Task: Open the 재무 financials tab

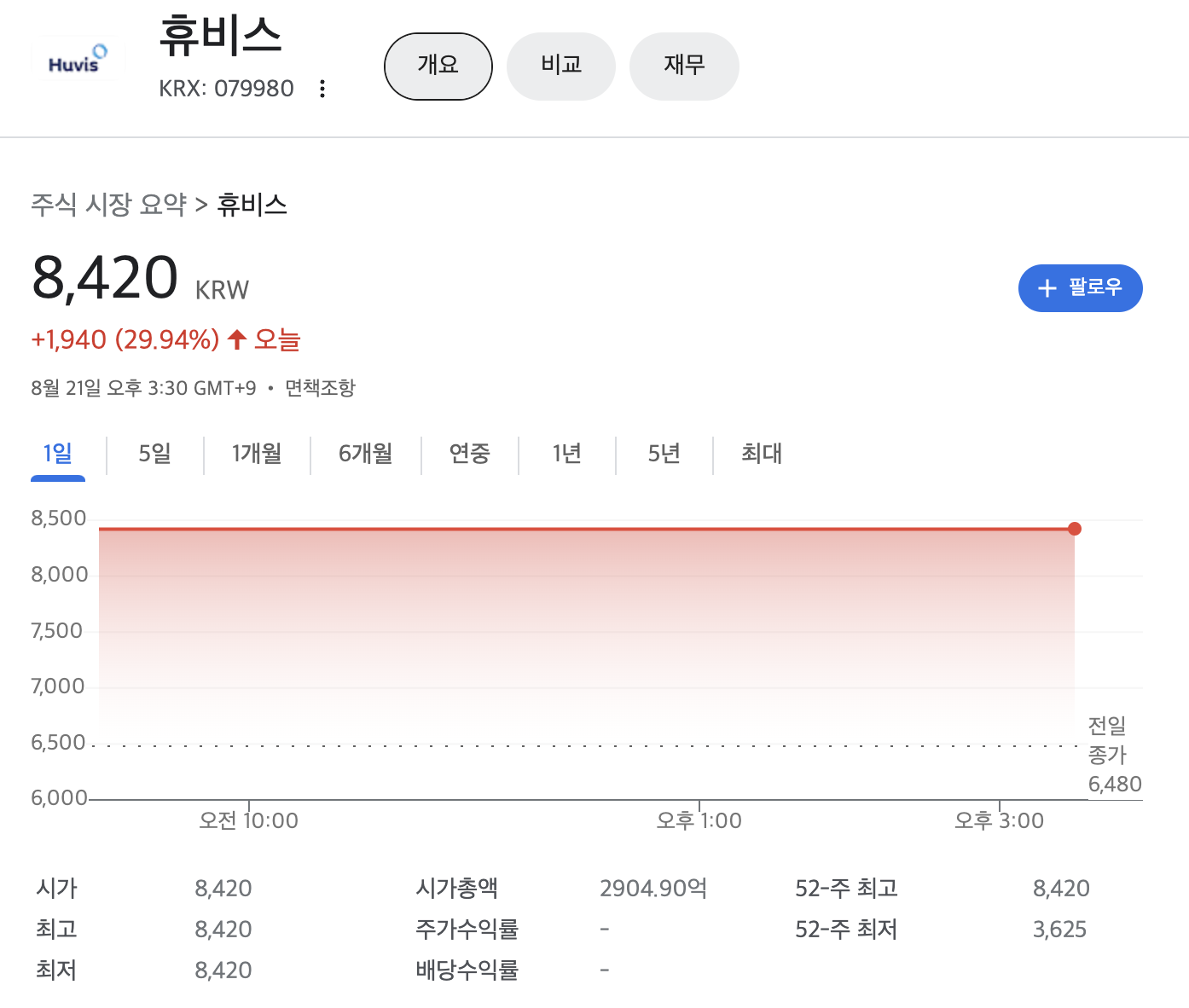Action: 684,67
